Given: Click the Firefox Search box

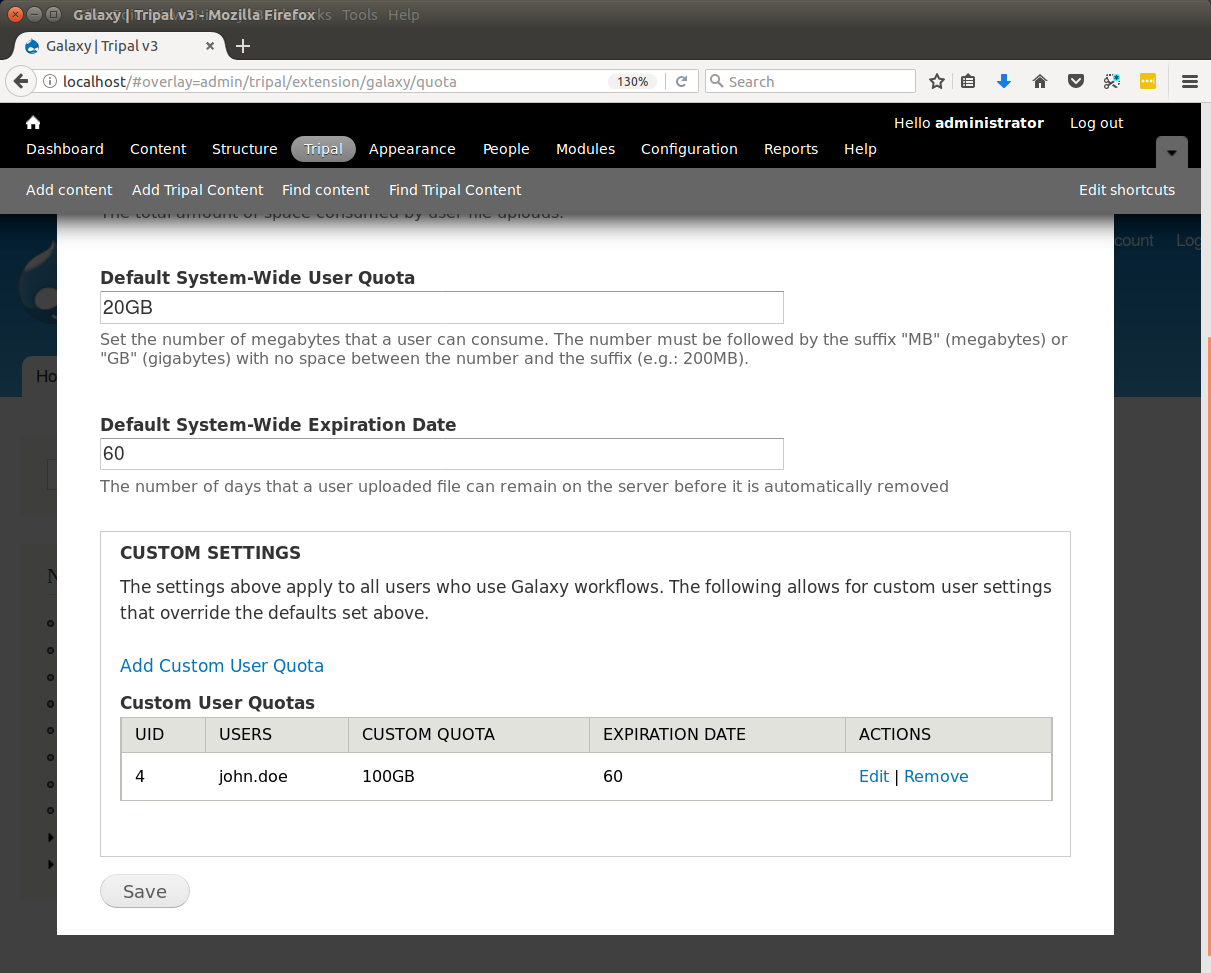Looking at the screenshot, I should (810, 82).
